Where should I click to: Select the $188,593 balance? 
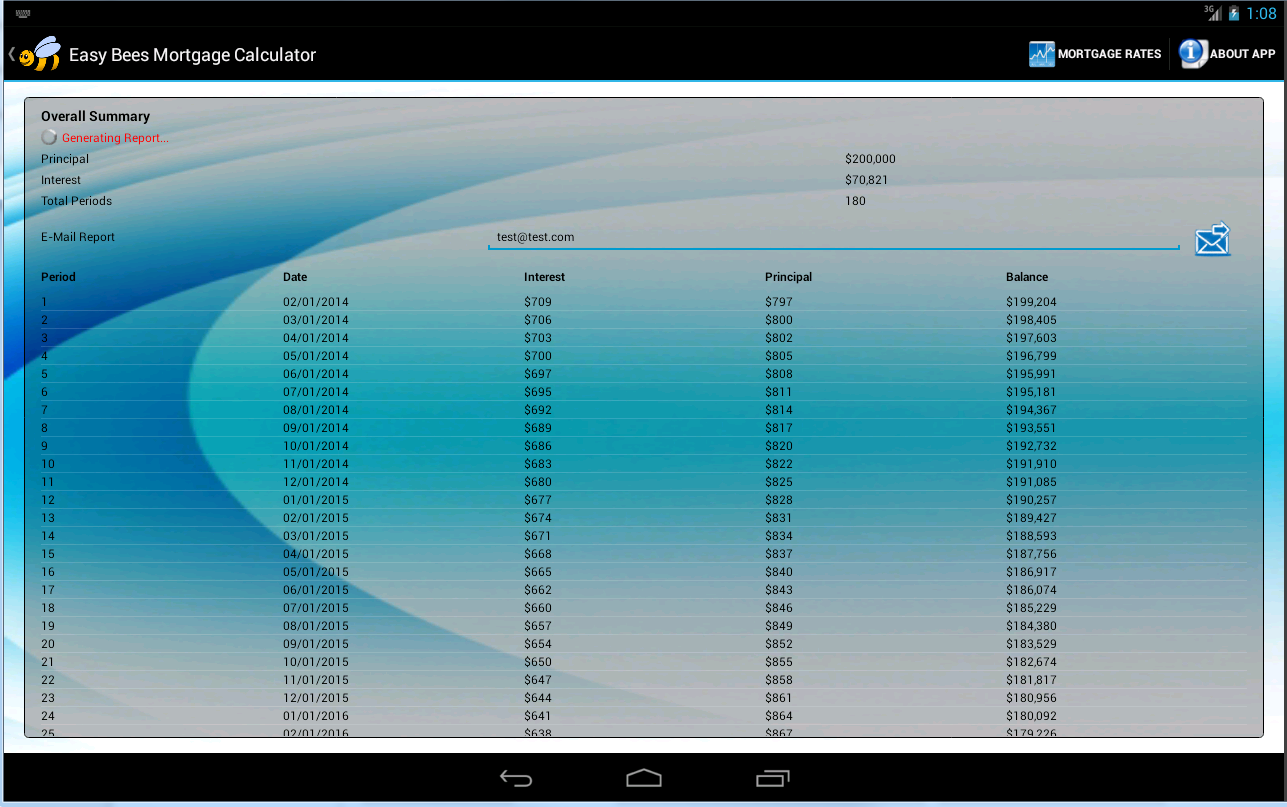point(1031,536)
